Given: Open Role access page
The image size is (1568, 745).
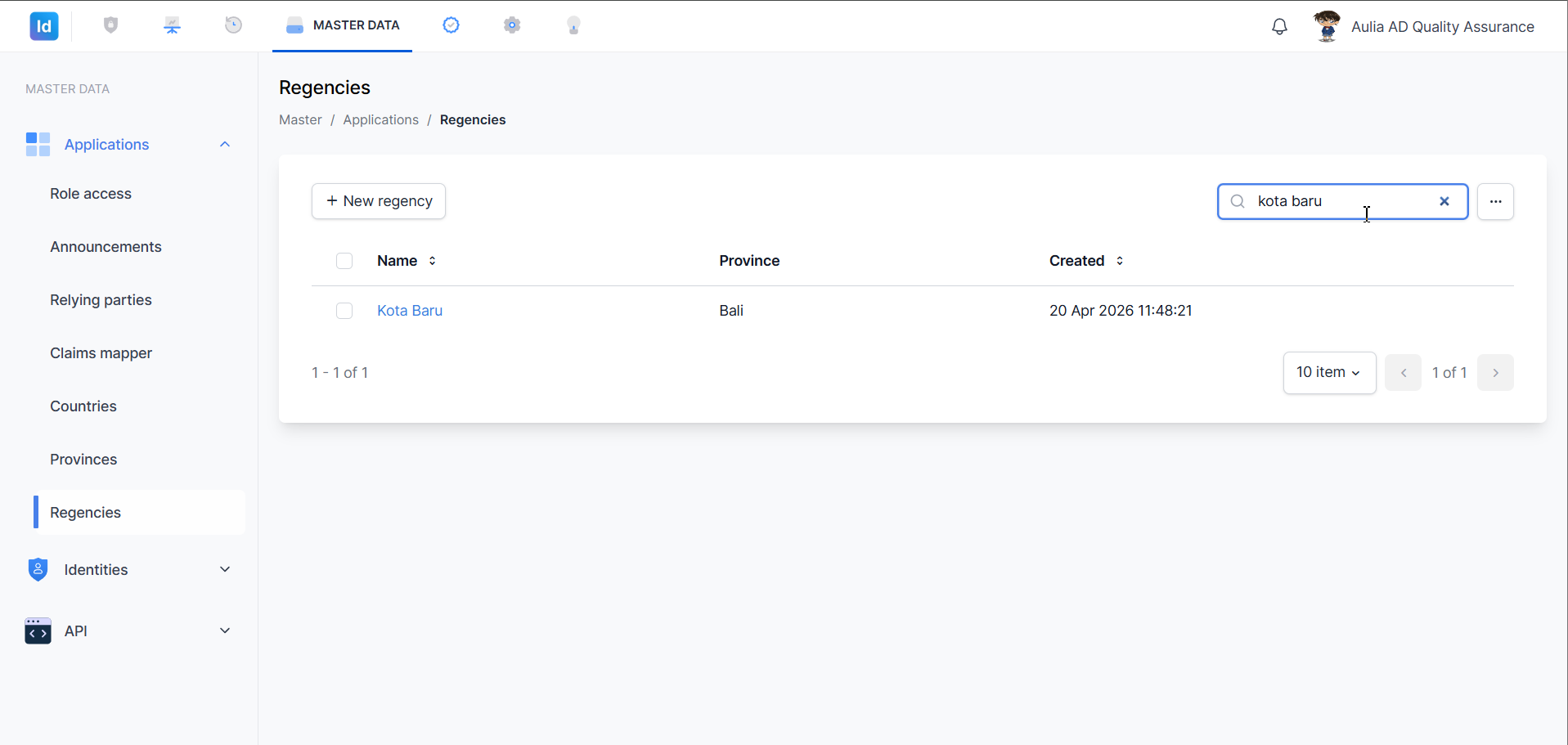Looking at the screenshot, I should pyautogui.click(x=91, y=194).
